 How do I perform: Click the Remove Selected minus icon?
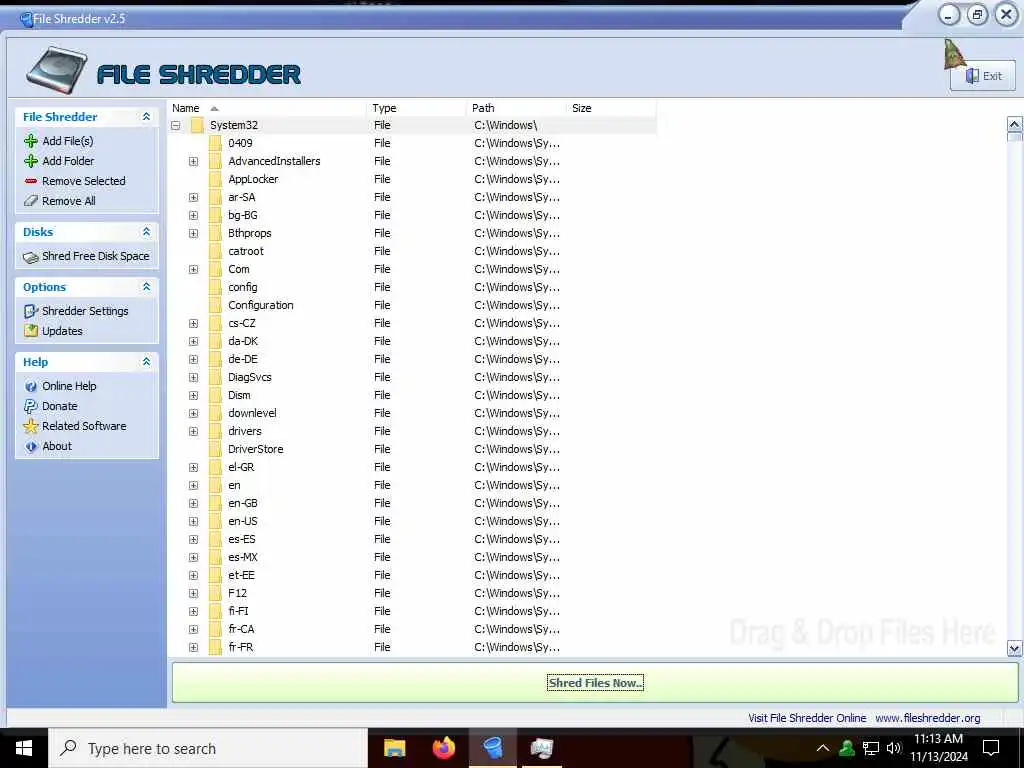click(x=30, y=181)
